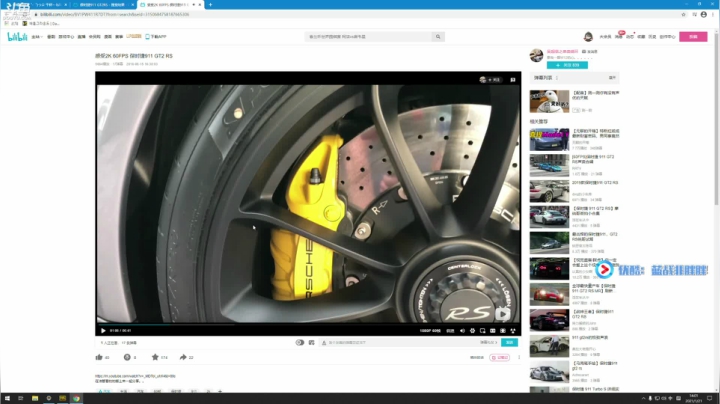Open messages with the red badge

(619, 36)
